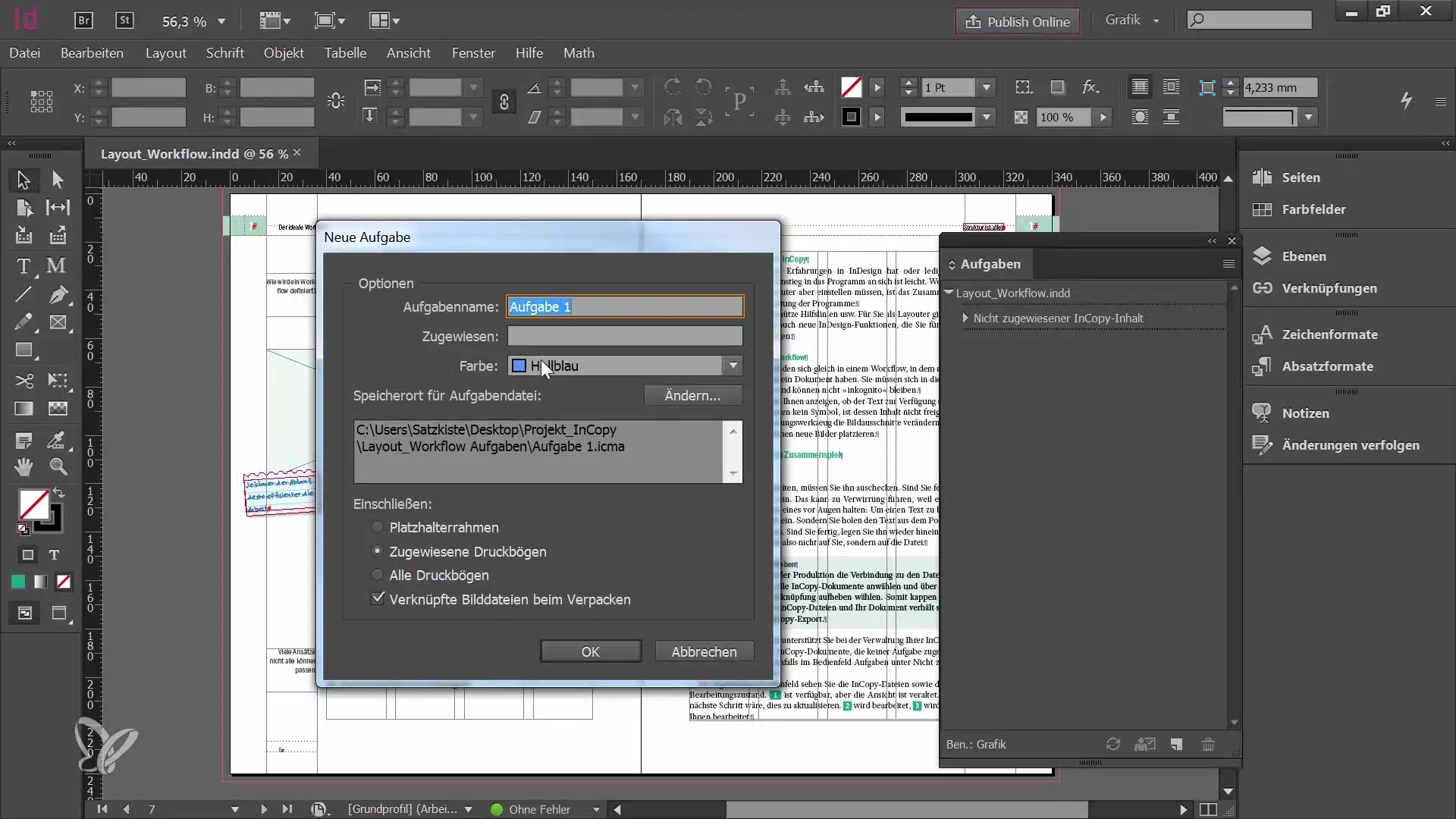Open the Farbfelder panel
1456x819 pixels.
point(1313,209)
